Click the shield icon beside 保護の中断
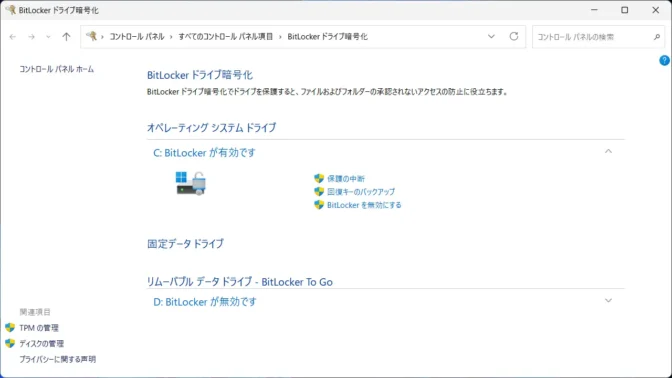The height and width of the screenshot is (378, 672). tap(318, 178)
